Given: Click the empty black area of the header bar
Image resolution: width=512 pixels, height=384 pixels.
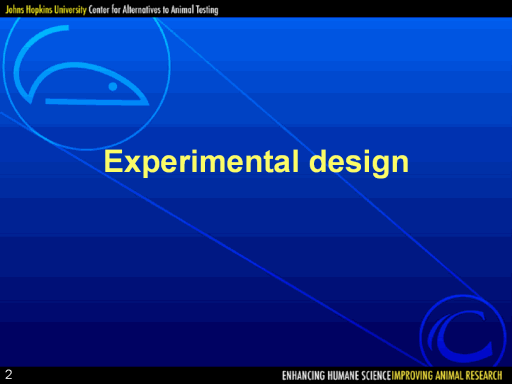Looking at the screenshot, I should (x=367, y=9).
